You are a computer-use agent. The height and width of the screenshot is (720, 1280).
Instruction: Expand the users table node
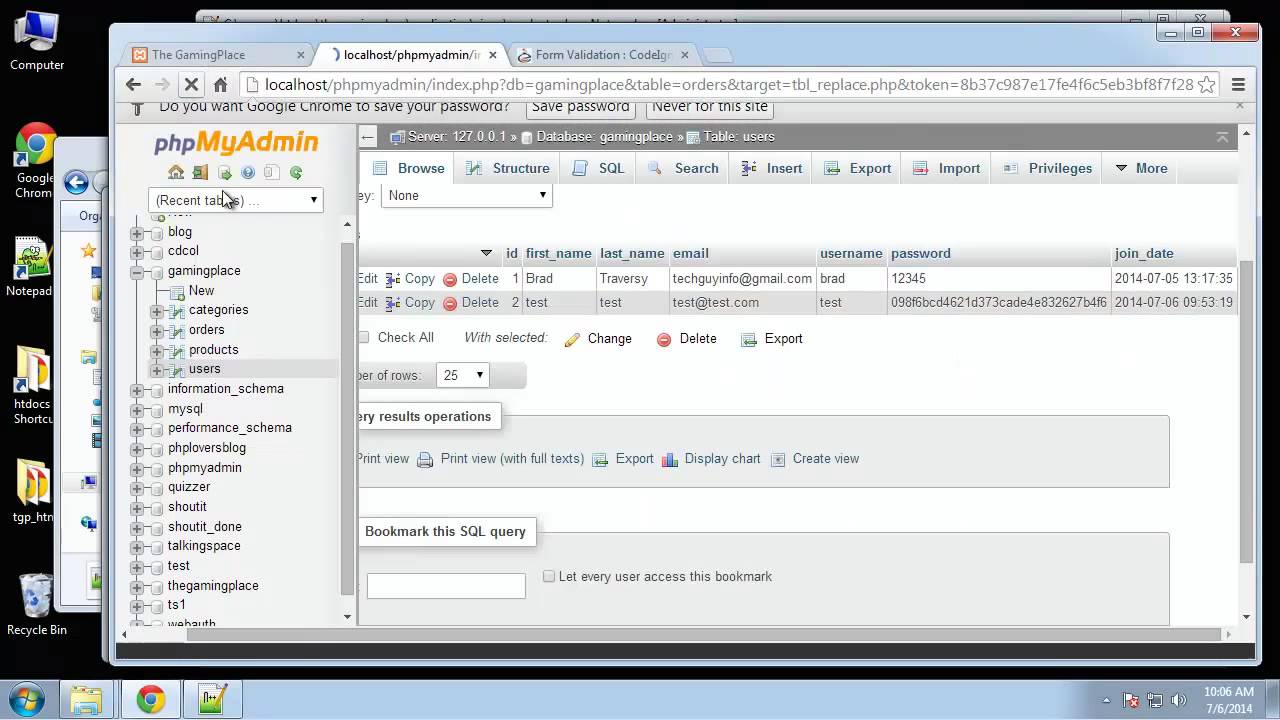click(157, 369)
